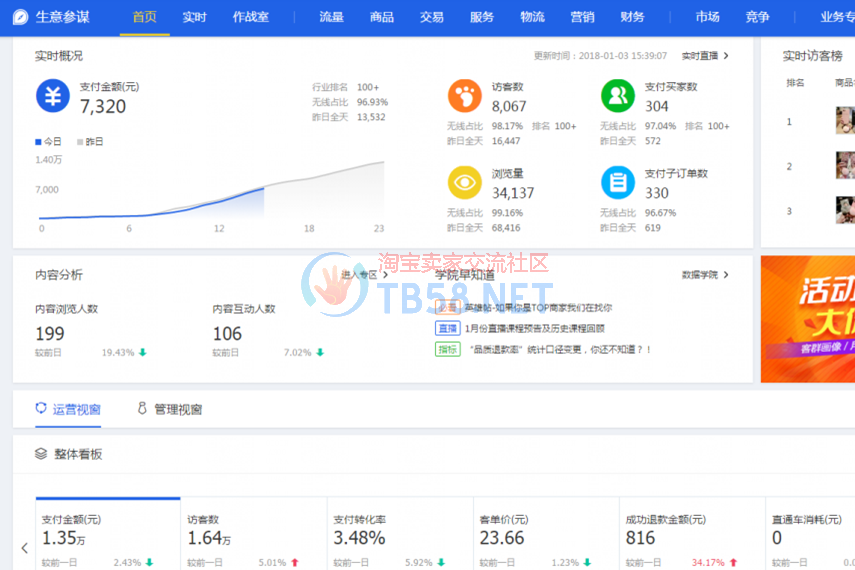Click the orange 活动 promotion banner
This screenshot has width=855, height=570.
(808, 319)
